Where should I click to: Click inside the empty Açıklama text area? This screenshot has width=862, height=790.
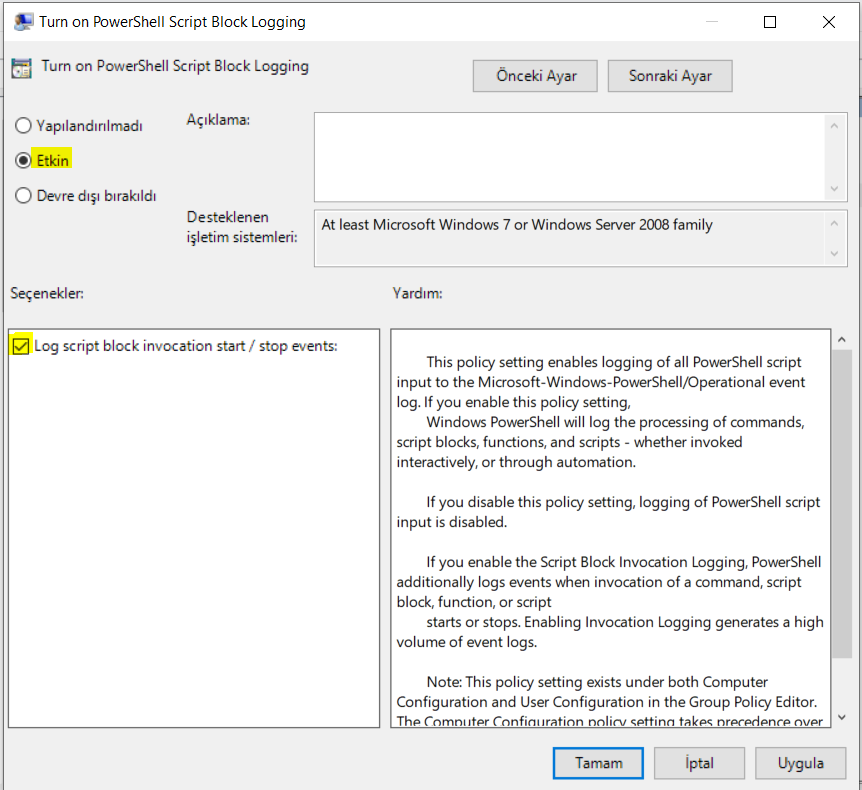point(570,155)
